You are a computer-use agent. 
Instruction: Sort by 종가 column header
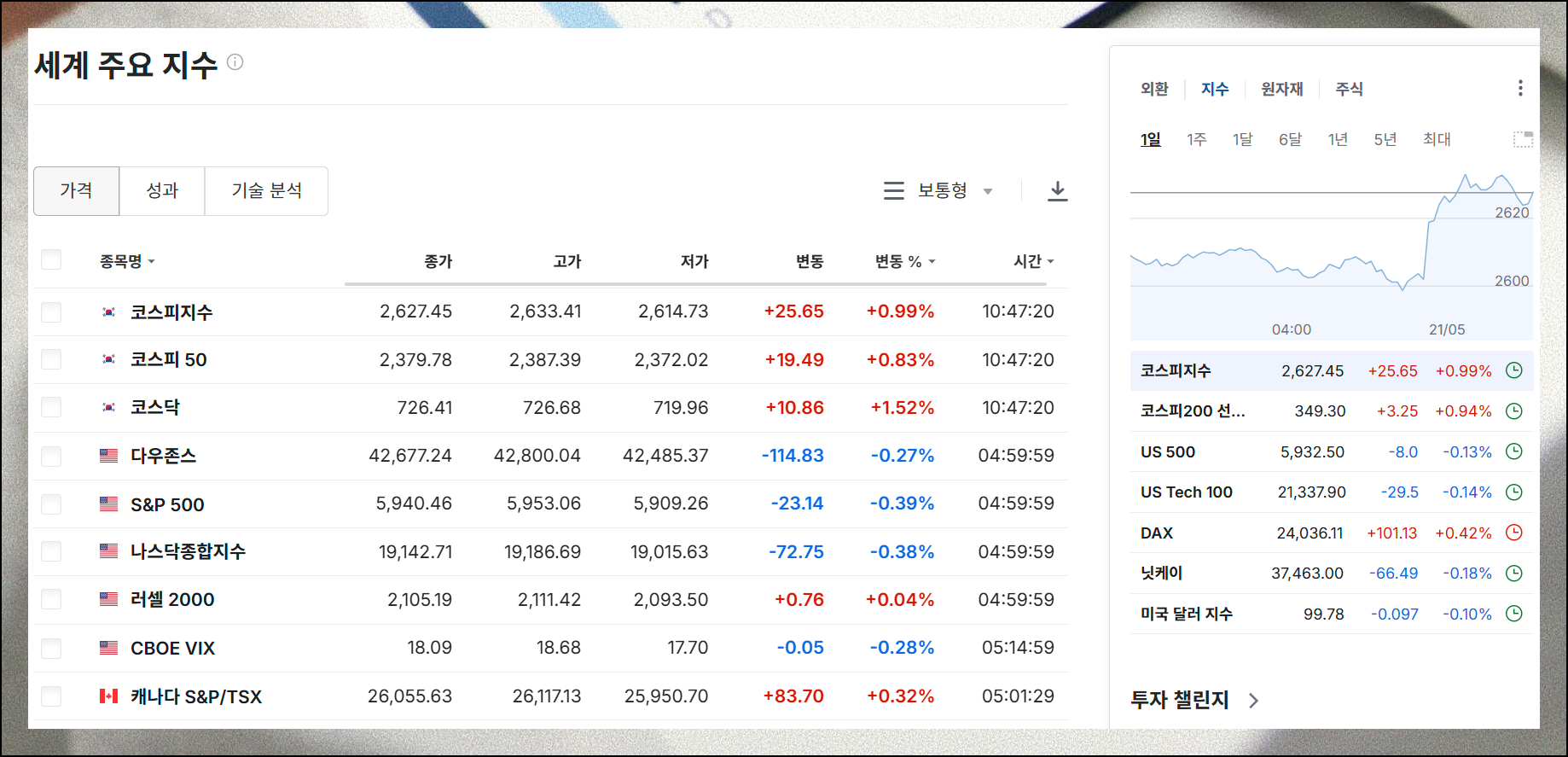tap(438, 261)
